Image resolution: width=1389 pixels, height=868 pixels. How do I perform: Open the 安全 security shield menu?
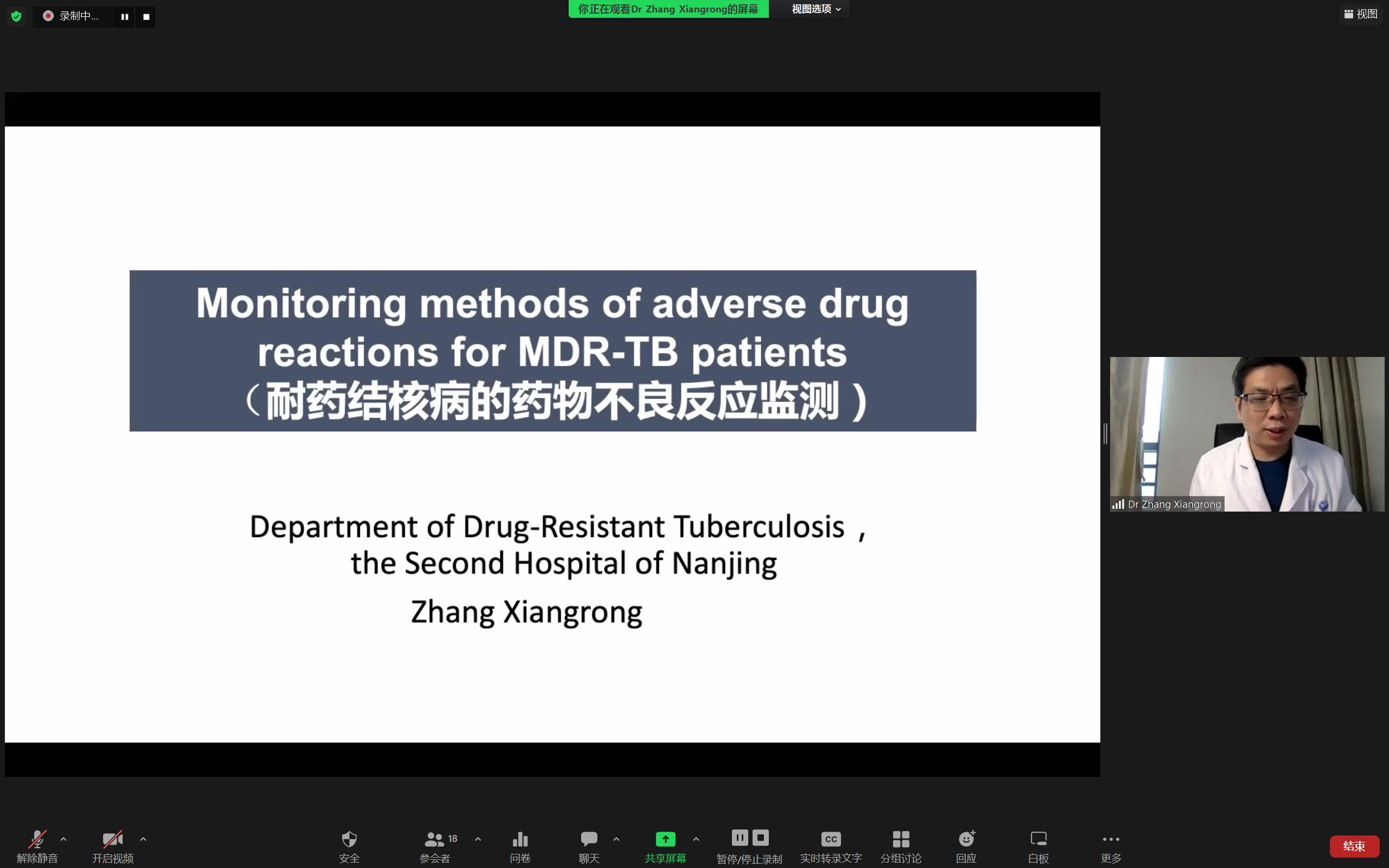[349, 846]
